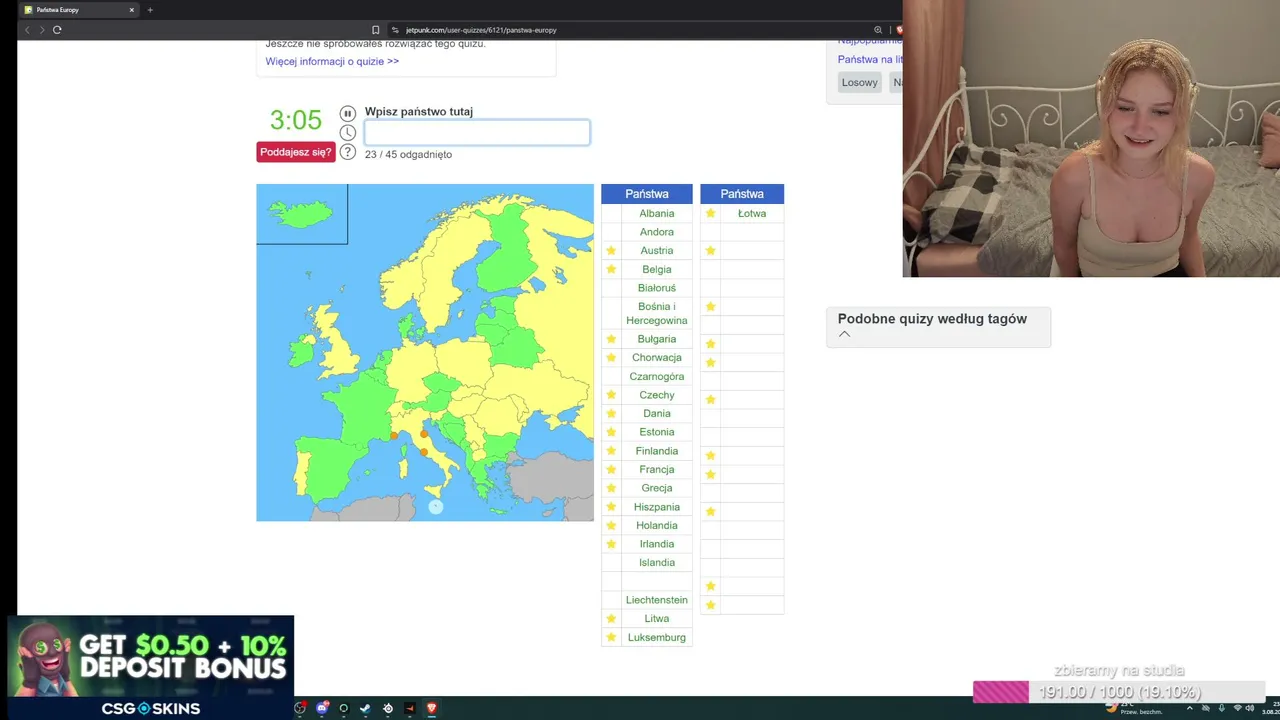
Task: Open zoom magnifier icon in address bar
Action: tap(878, 30)
